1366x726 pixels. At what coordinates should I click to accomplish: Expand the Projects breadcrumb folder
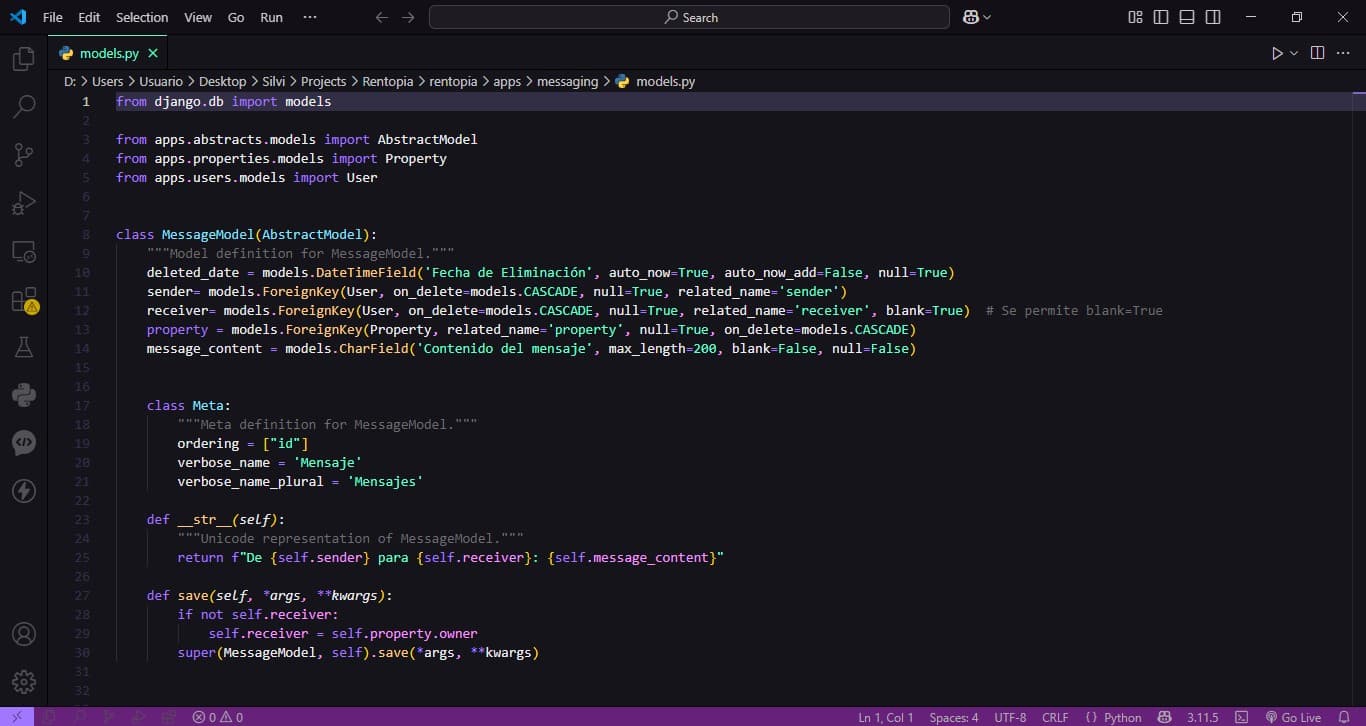tap(323, 82)
